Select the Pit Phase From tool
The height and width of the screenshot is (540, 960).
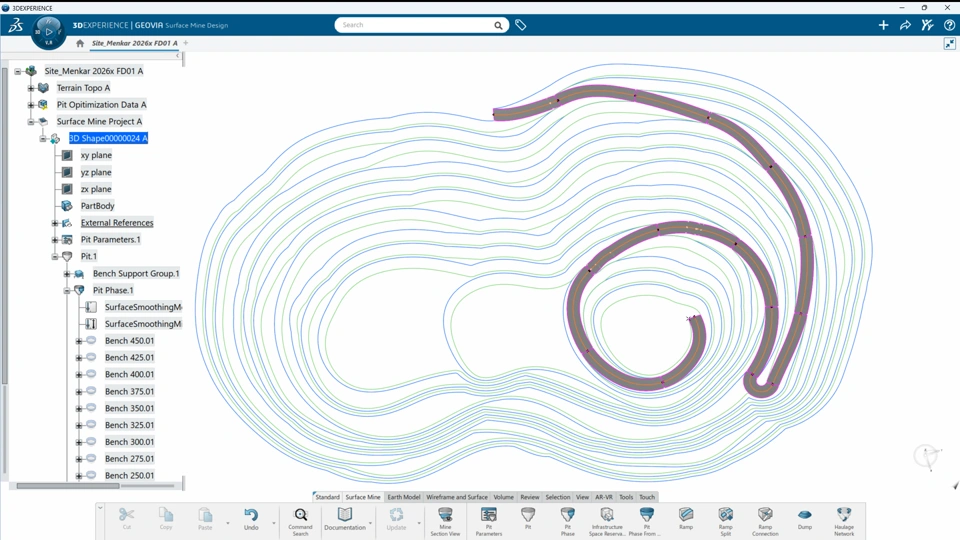646,521
